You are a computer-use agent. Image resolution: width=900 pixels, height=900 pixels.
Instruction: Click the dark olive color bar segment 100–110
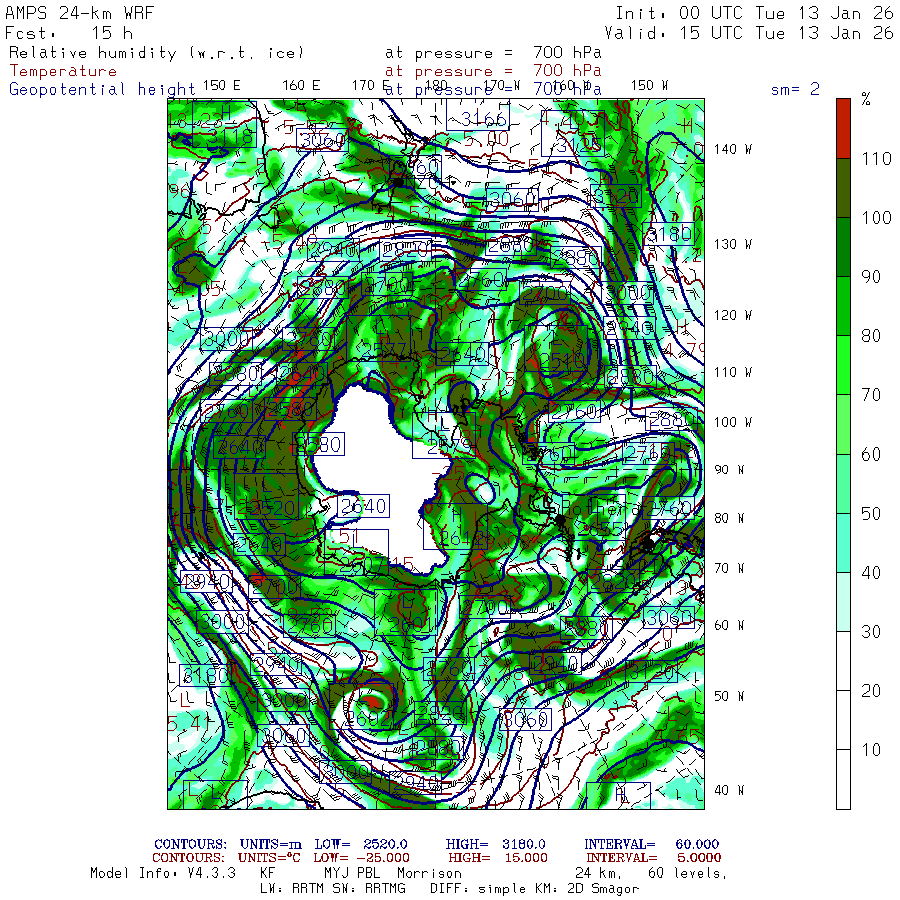(x=843, y=188)
